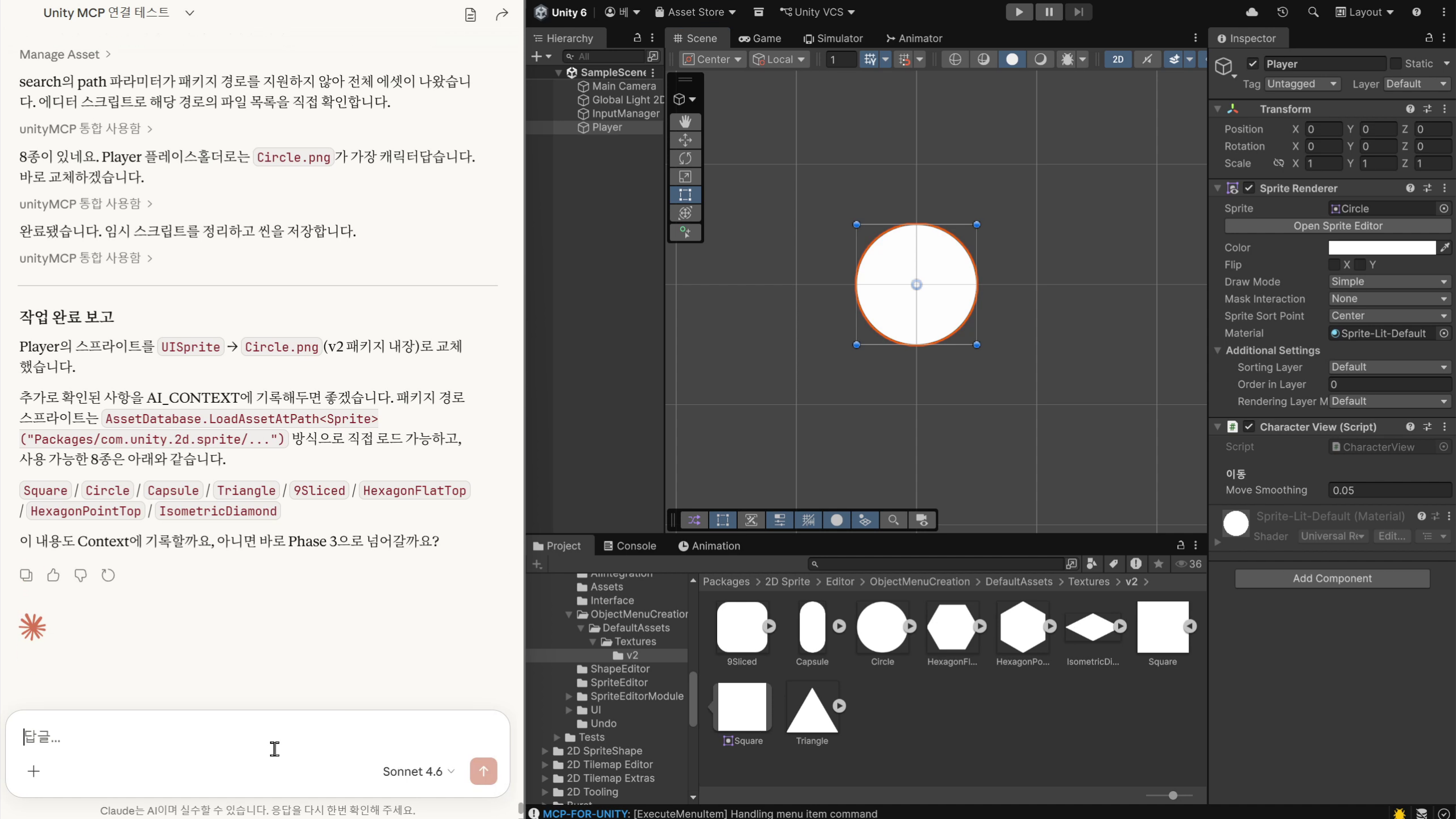Open the Tag Untagged dropdown

[x=1301, y=84]
